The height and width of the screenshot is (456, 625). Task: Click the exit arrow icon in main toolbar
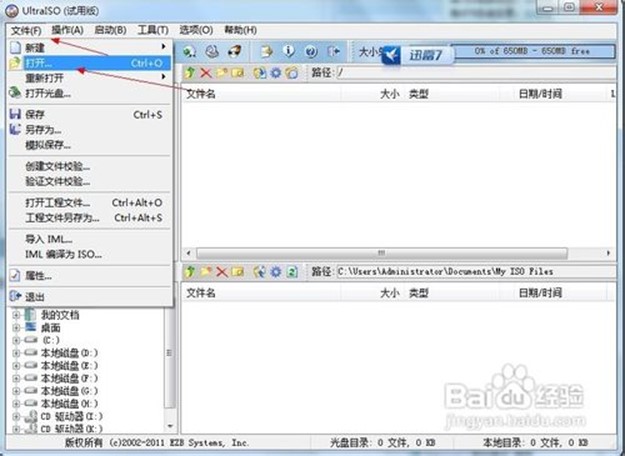pos(334,50)
